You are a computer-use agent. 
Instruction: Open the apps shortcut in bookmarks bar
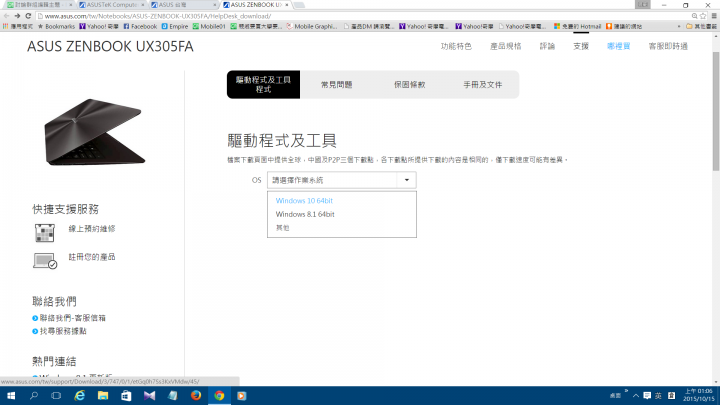[17, 27]
